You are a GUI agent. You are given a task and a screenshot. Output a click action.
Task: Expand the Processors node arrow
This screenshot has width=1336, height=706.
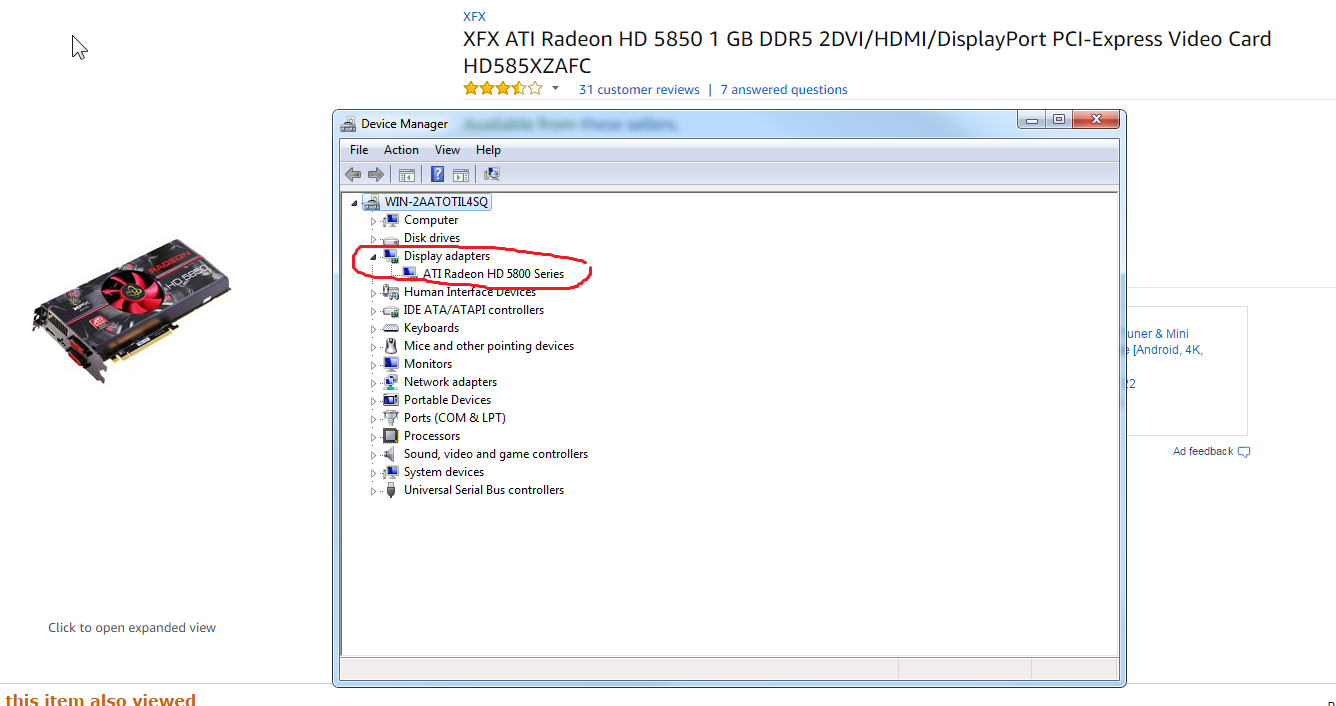coord(374,437)
